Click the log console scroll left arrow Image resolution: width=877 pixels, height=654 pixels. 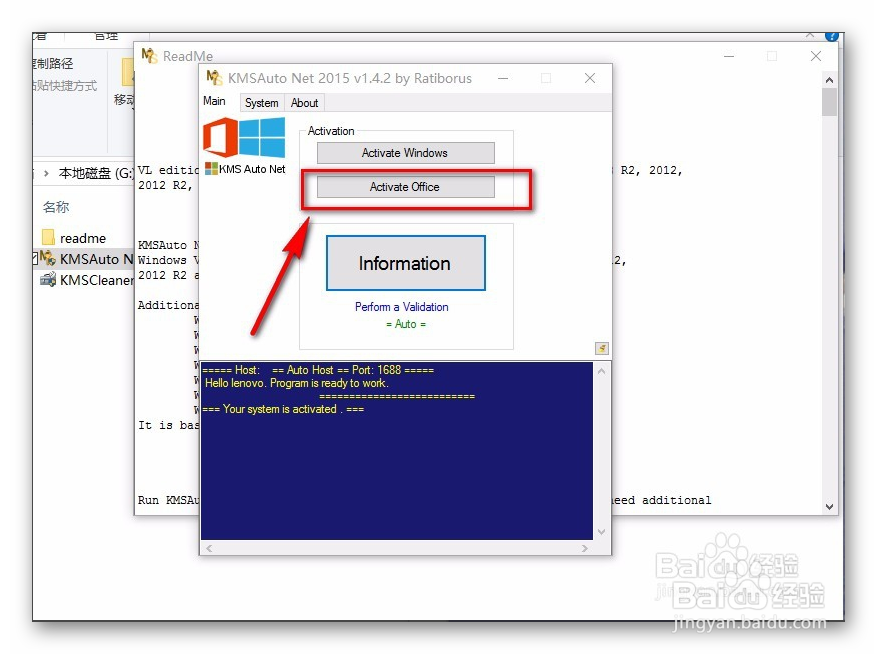[x=209, y=549]
